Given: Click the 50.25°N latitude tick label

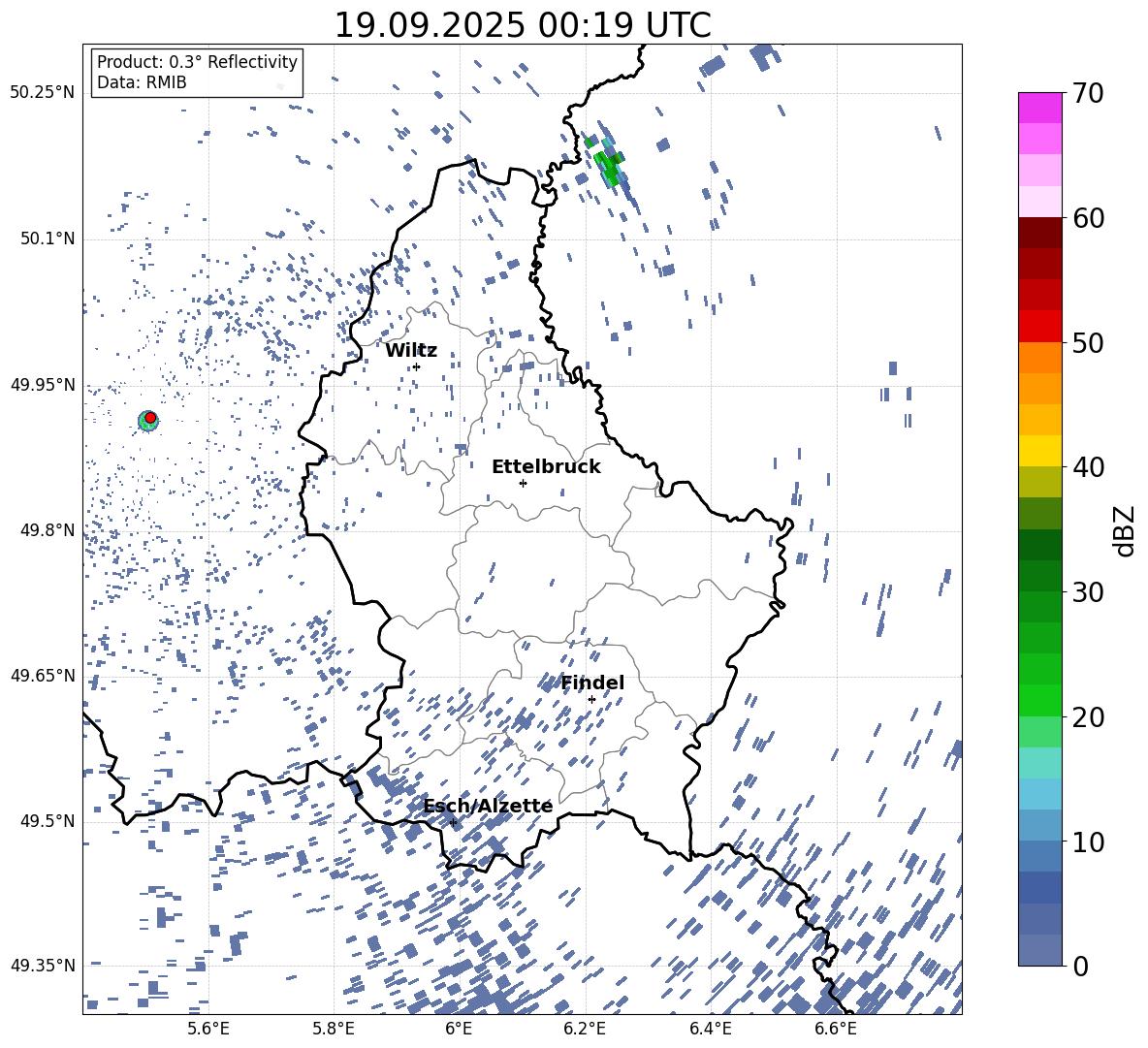Looking at the screenshot, I should (x=43, y=92).
